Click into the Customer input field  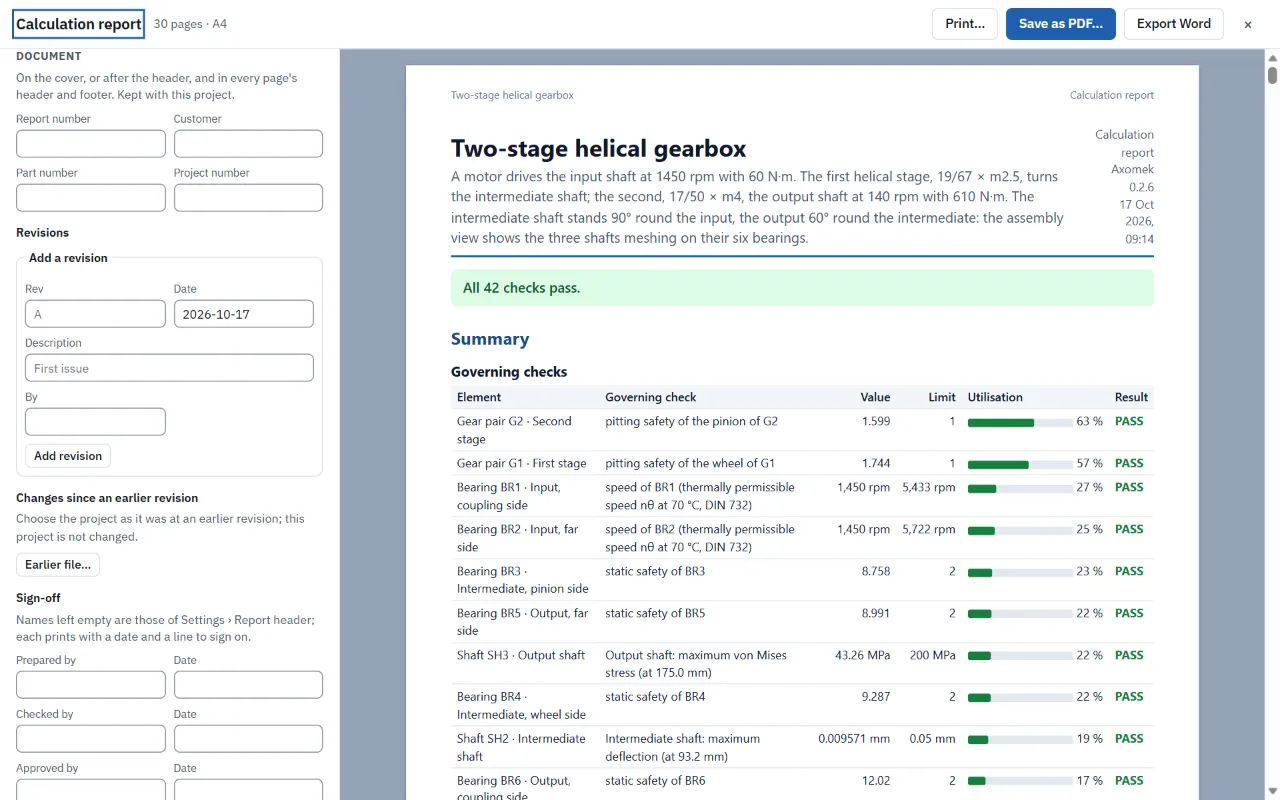point(248,144)
